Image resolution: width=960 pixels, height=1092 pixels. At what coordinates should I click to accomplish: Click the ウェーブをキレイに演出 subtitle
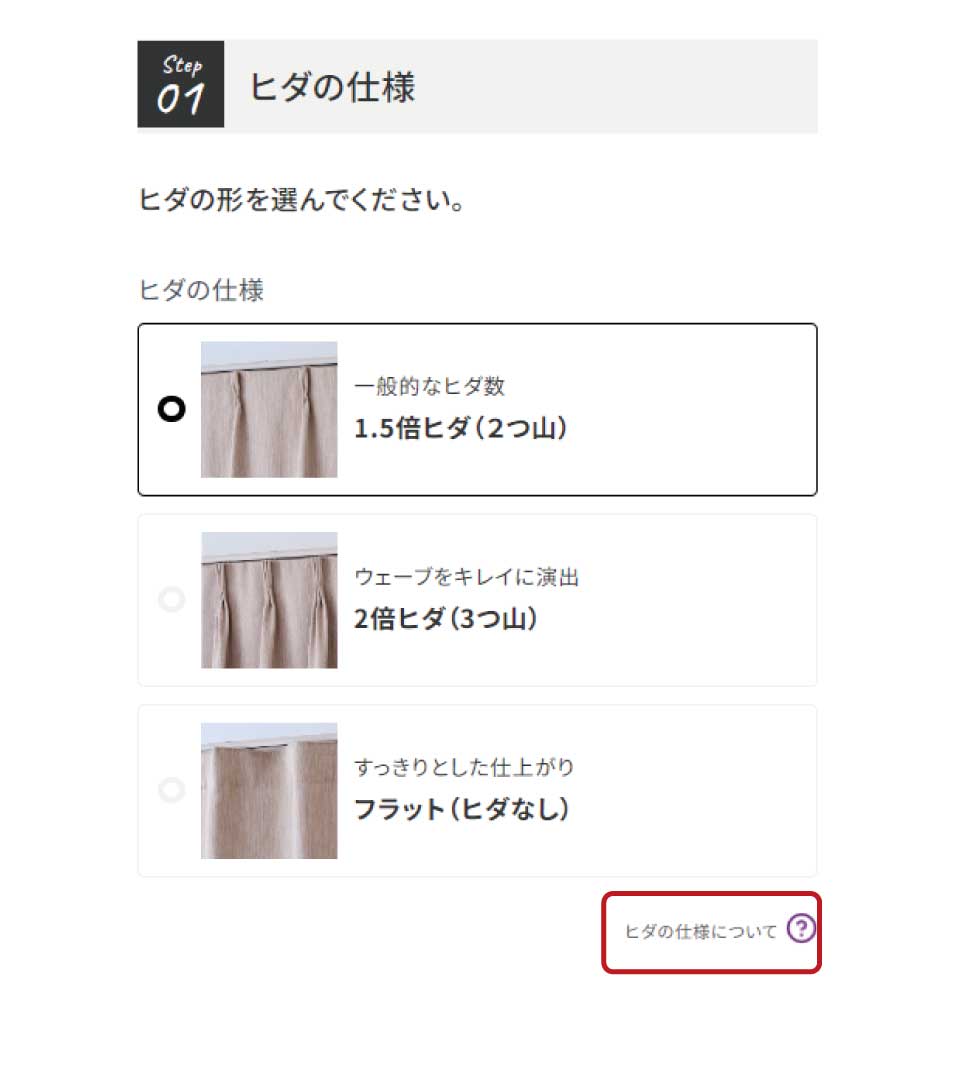[x=466, y=577]
